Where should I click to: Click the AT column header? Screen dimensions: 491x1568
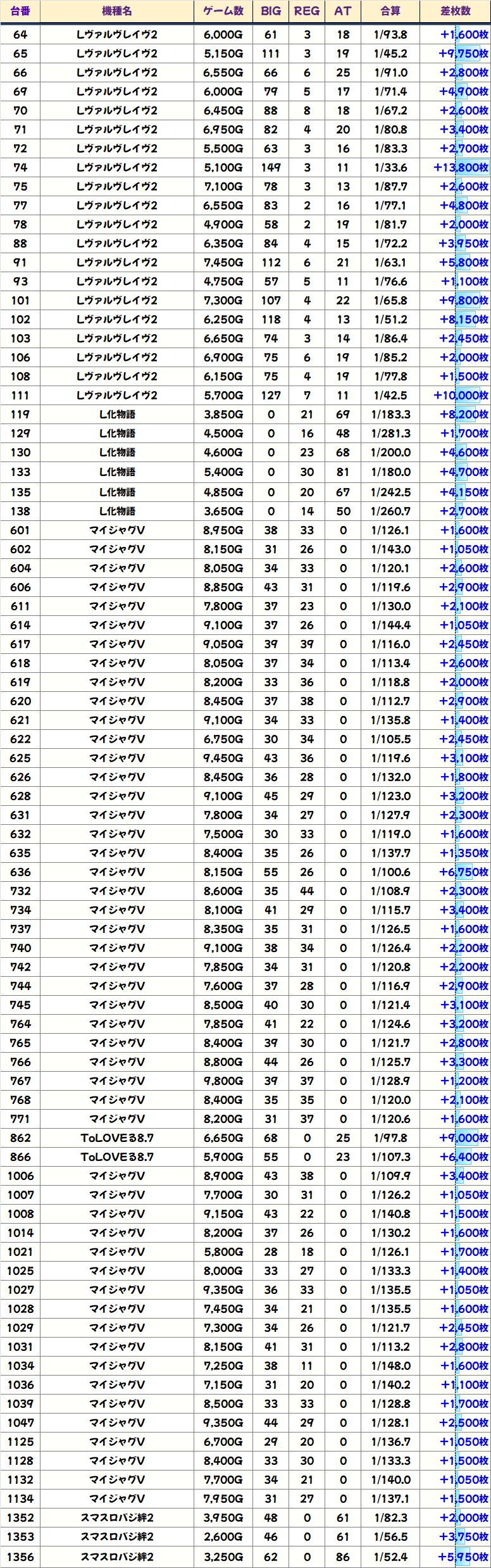pos(343,11)
